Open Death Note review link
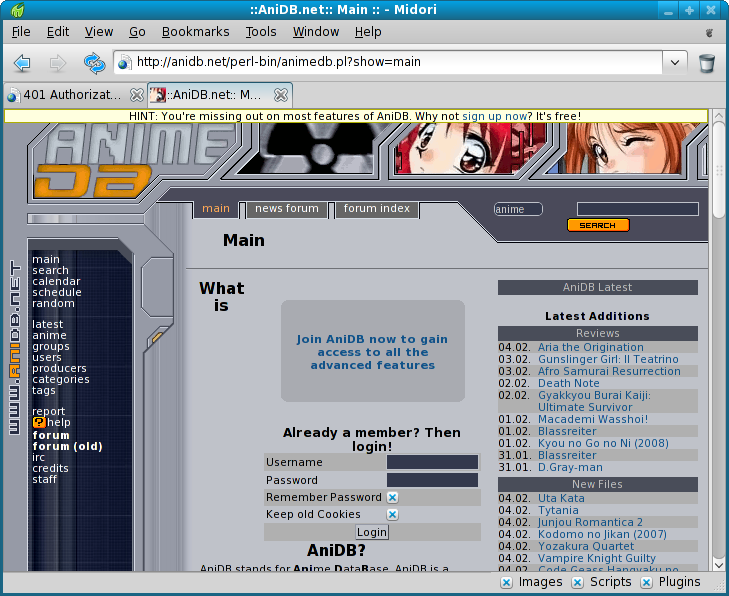This screenshot has width=729, height=596. (x=569, y=383)
